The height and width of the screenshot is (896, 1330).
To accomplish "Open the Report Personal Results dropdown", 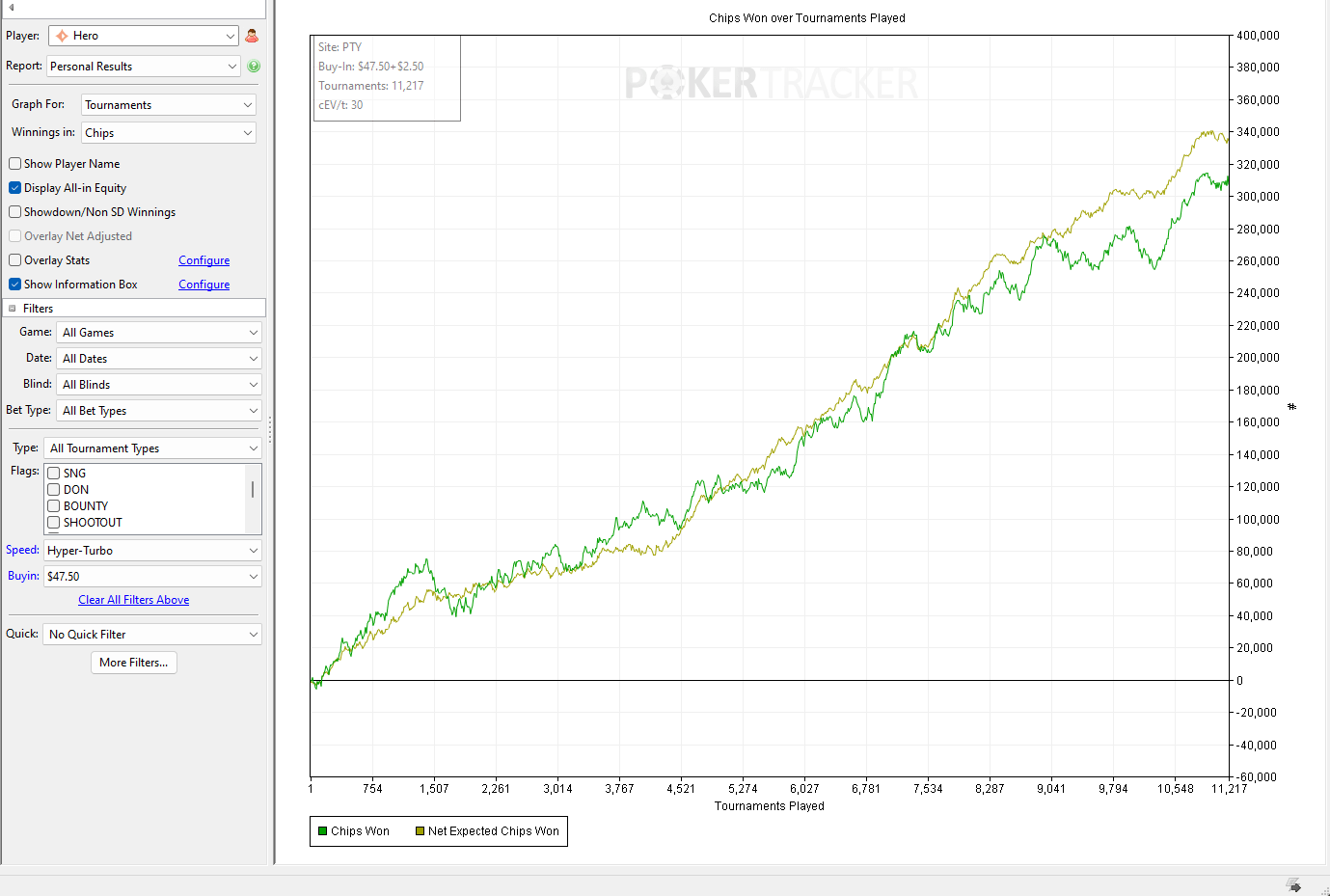I will coord(143,67).
